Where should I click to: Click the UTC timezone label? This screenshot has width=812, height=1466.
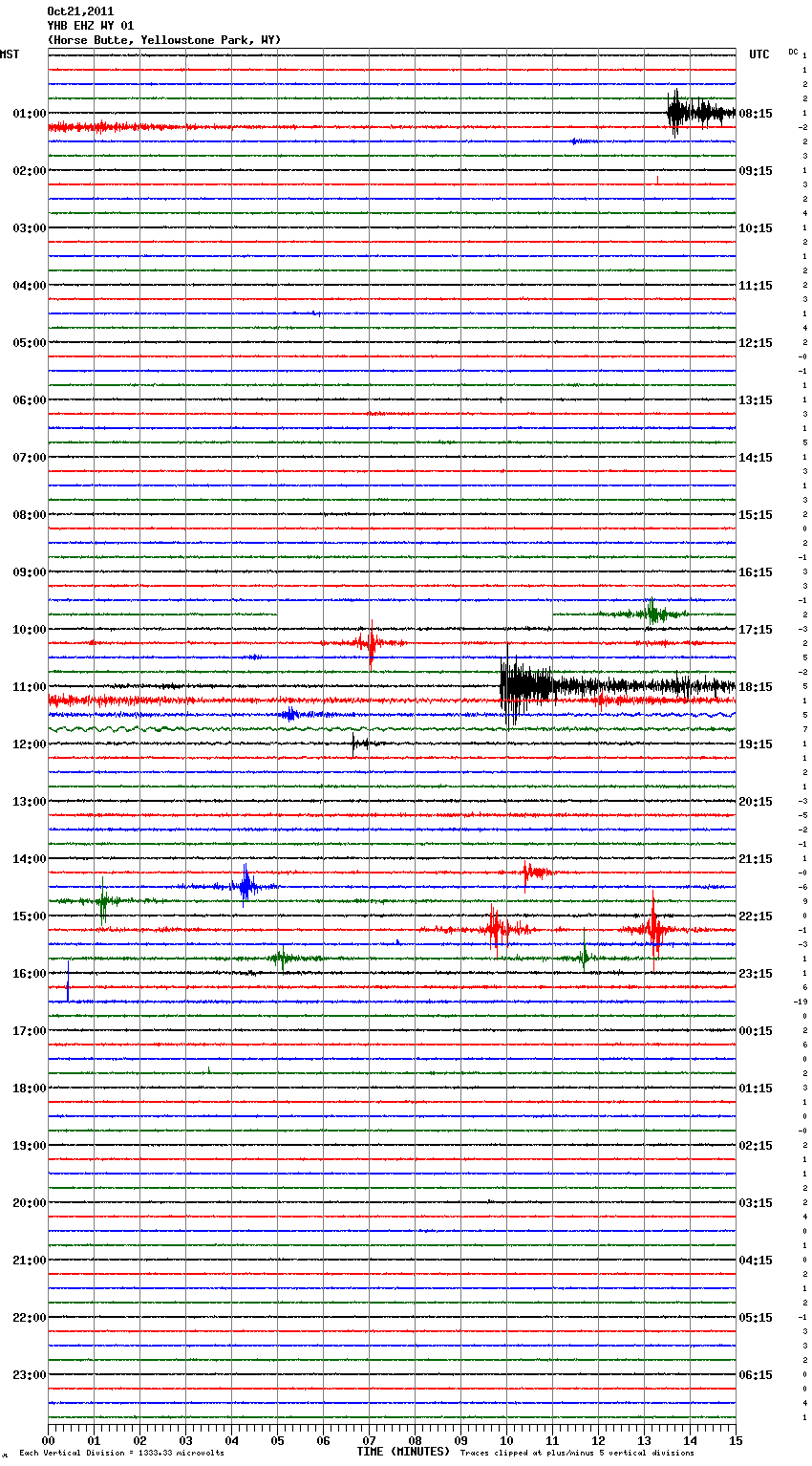[x=759, y=54]
